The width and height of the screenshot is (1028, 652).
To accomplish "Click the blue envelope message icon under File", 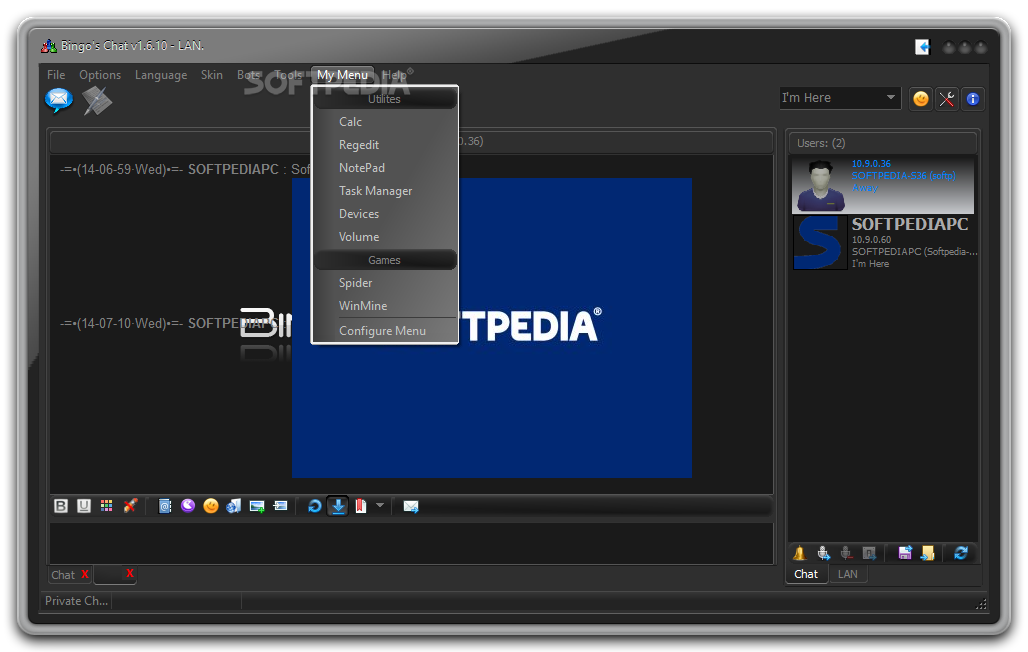I will [58, 100].
